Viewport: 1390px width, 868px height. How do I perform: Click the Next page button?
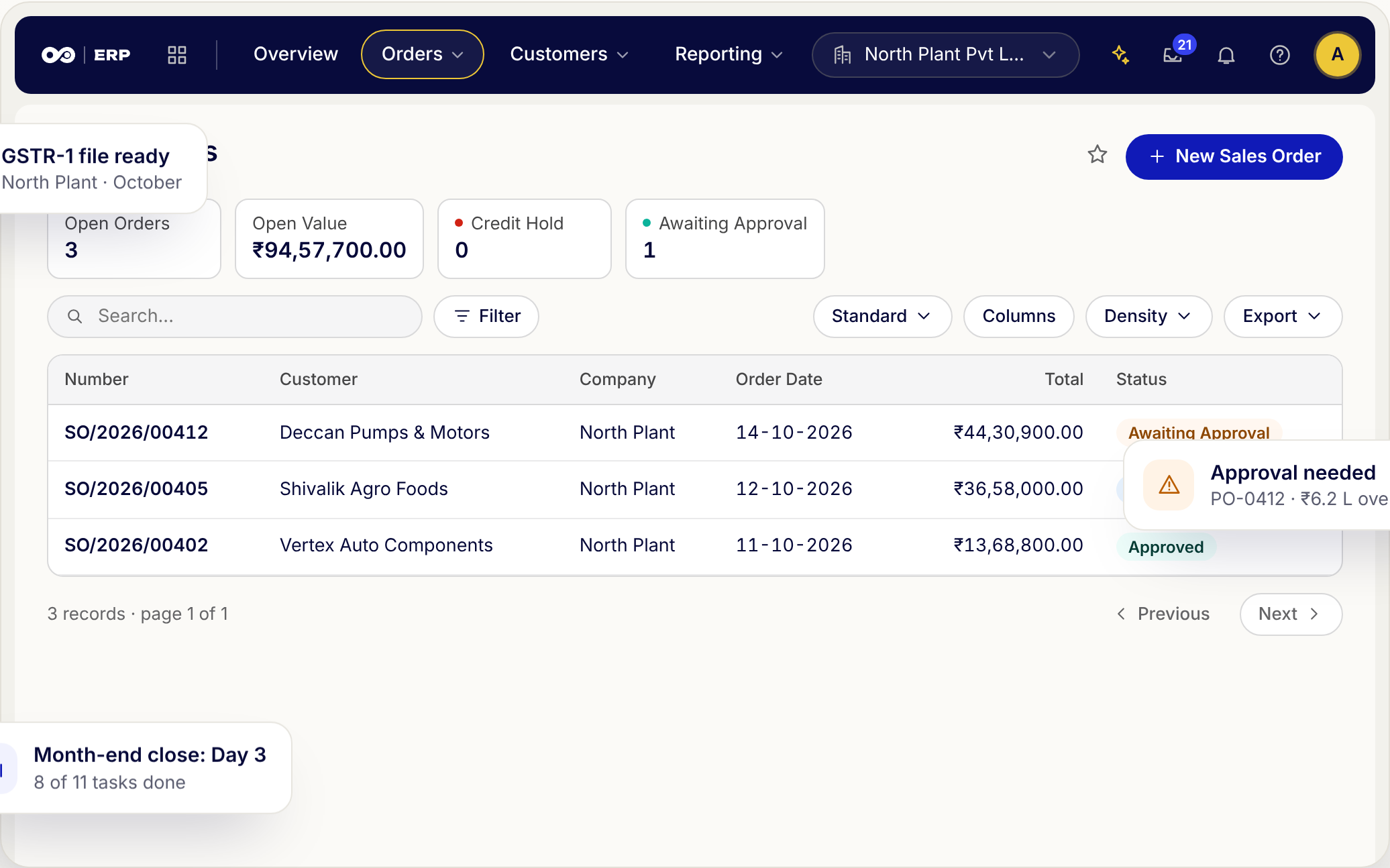(x=1291, y=614)
